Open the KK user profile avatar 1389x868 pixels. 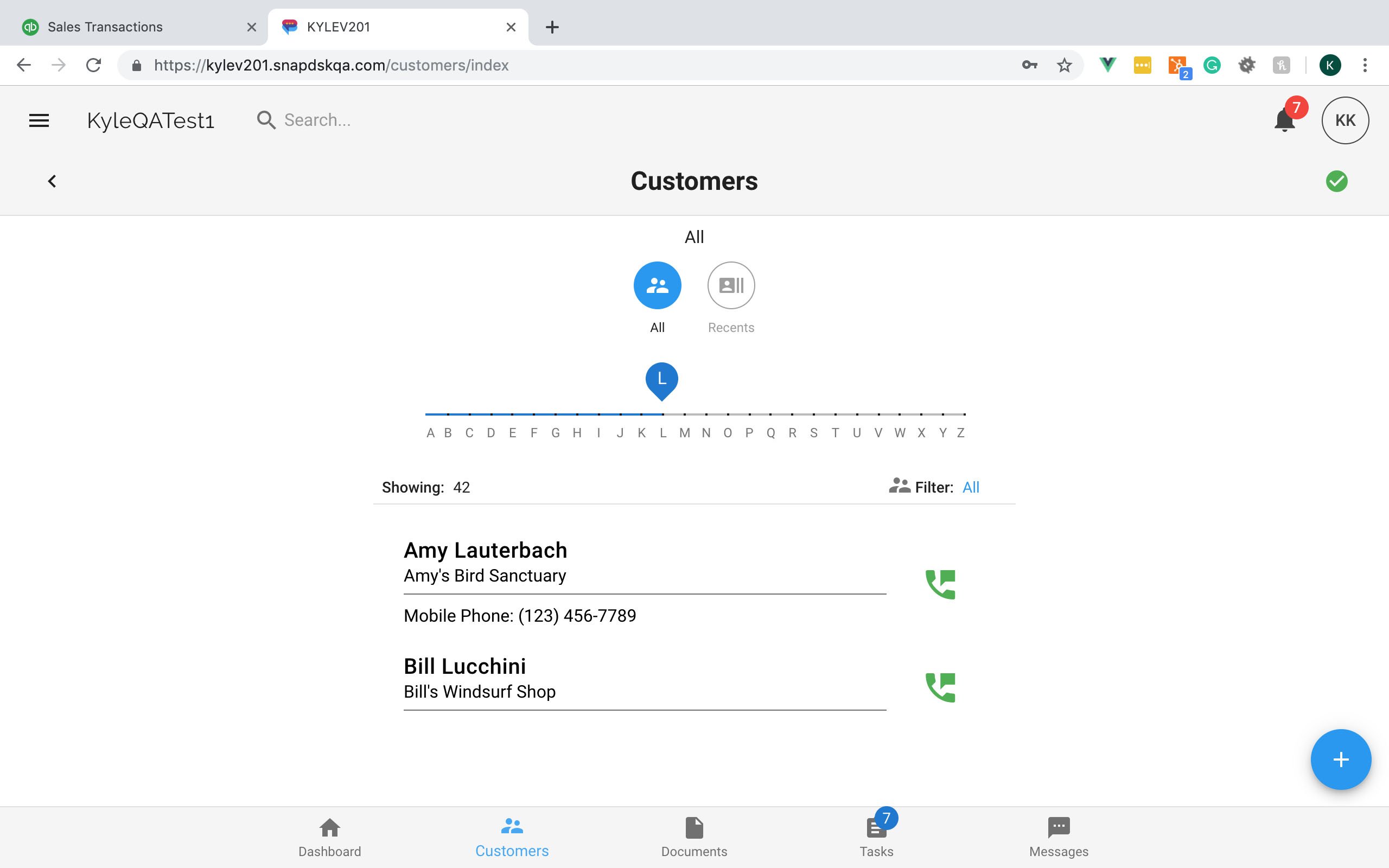click(x=1345, y=120)
